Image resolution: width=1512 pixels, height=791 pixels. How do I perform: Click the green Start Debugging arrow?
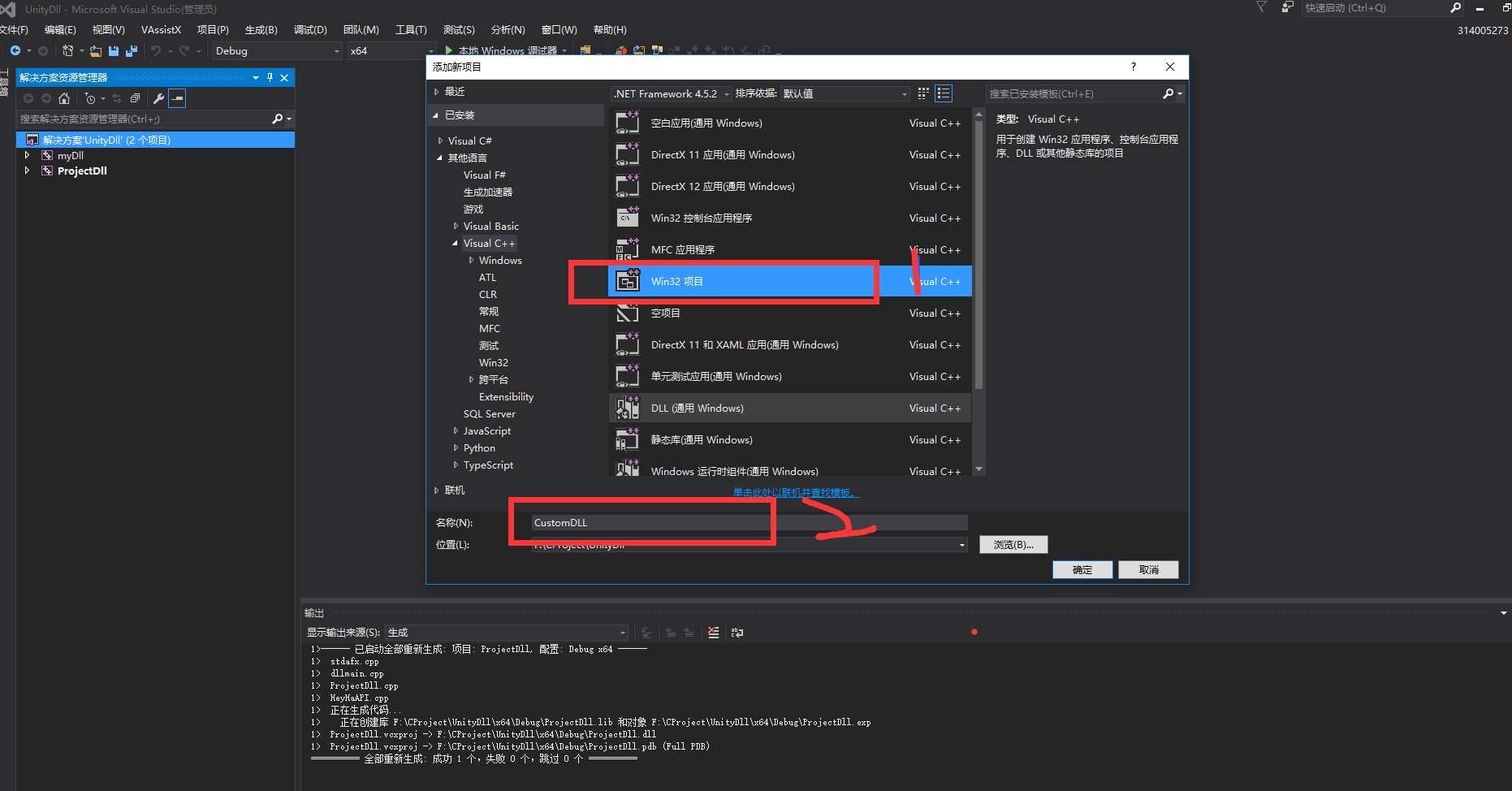[449, 50]
